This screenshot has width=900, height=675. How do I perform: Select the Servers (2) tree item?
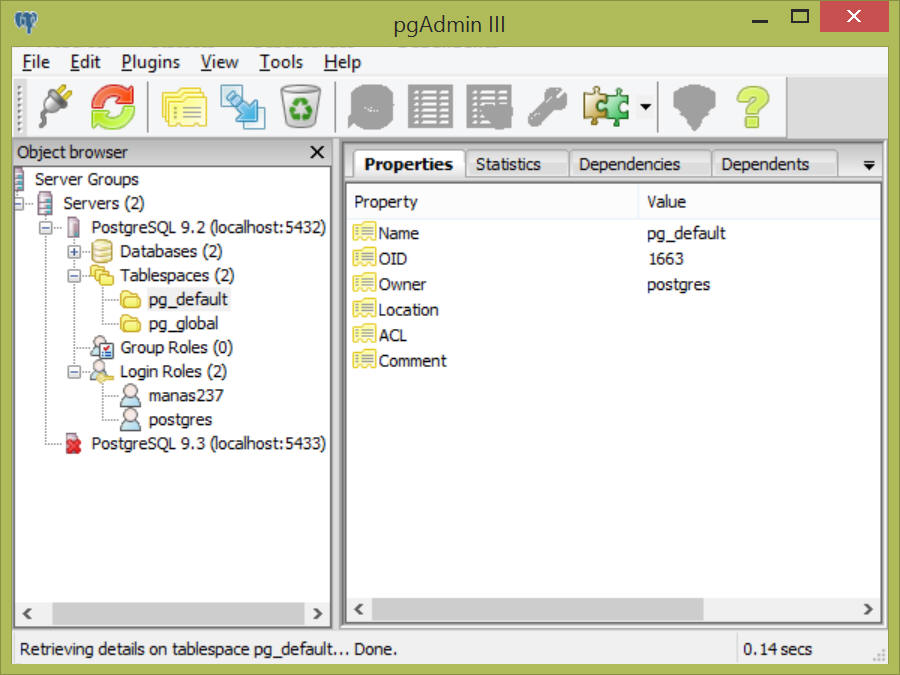(x=103, y=203)
